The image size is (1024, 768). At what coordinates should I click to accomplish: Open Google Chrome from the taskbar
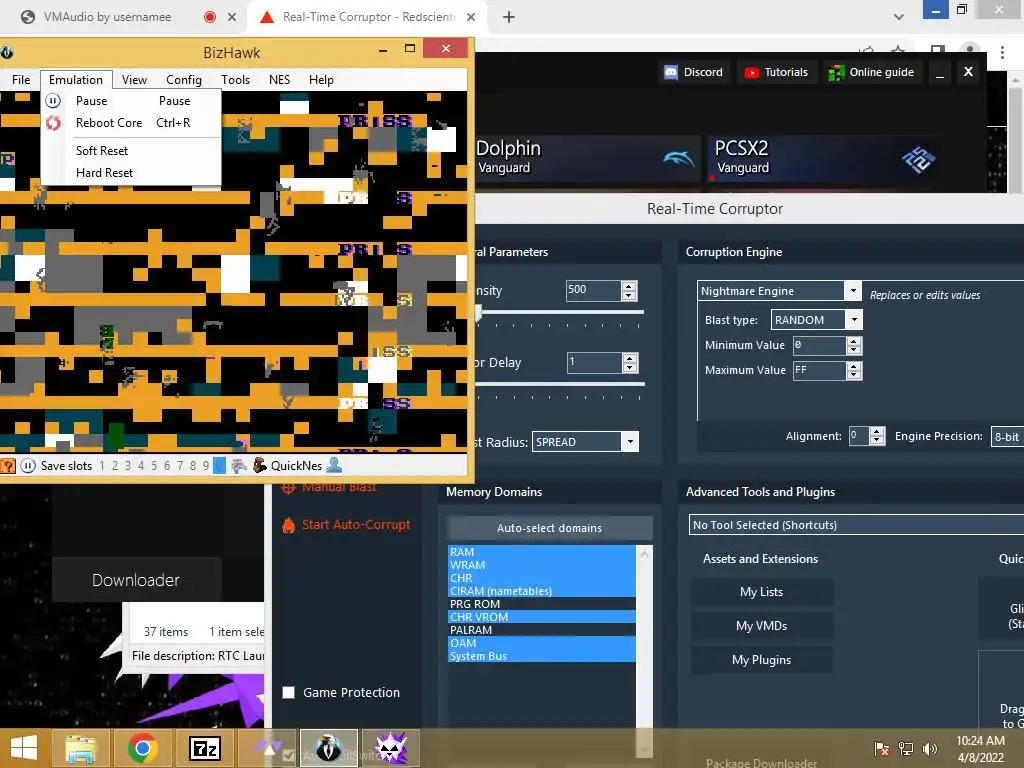click(143, 748)
